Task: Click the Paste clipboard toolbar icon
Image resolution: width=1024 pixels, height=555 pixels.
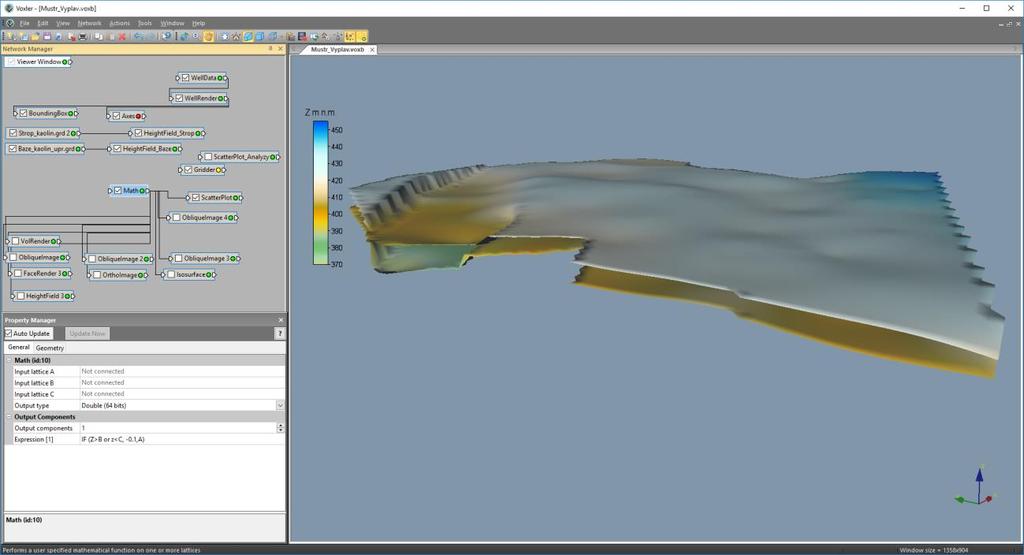Action: point(110,37)
